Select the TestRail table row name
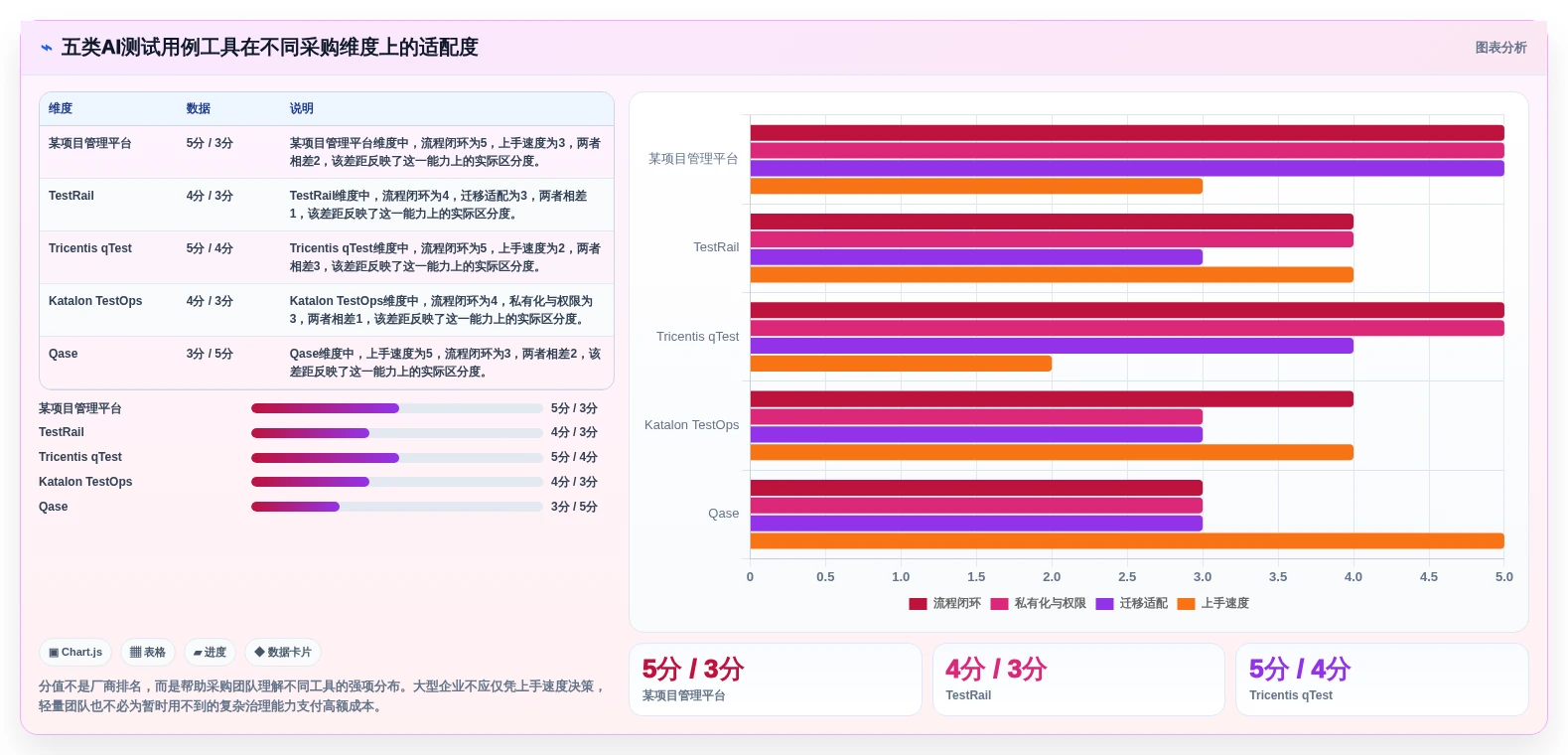The height and width of the screenshot is (755, 1568). click(x=71, y=196)
